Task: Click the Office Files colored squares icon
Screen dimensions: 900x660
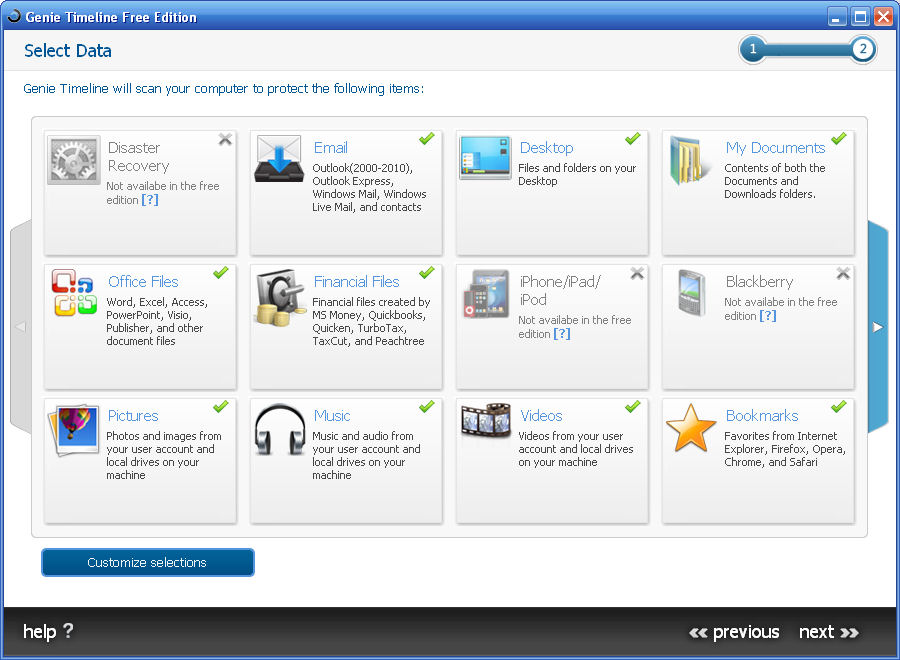Action: click(75, 293)
